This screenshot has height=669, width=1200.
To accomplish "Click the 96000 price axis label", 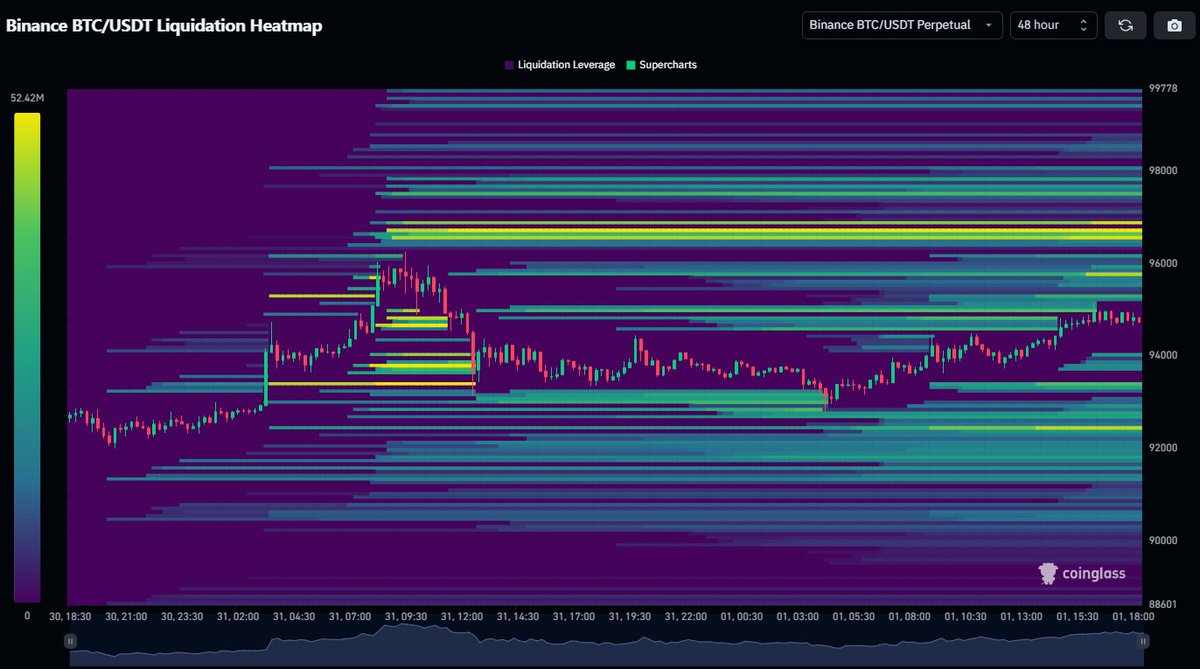I will (x=1162, y=263).
